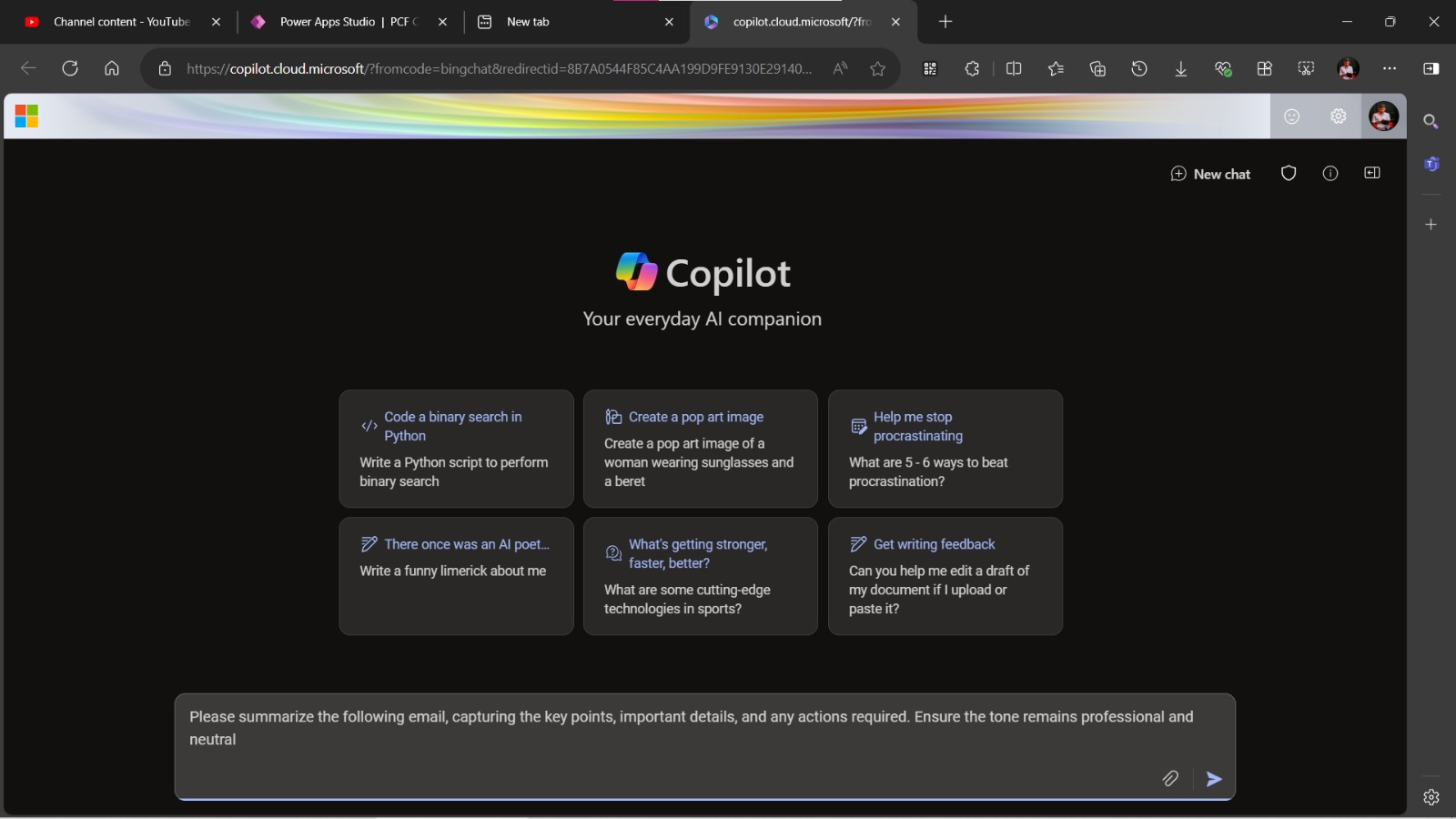Close the copilot.cloud.microsoft tab
The height and width of the screenshot is (819, 1456).
(895, 22)
